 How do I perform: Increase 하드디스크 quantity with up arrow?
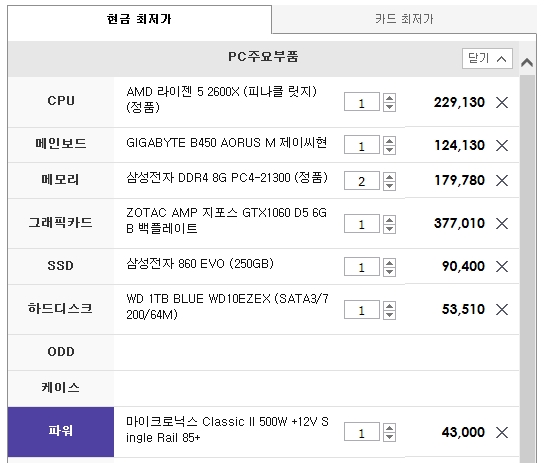(389, 306)
